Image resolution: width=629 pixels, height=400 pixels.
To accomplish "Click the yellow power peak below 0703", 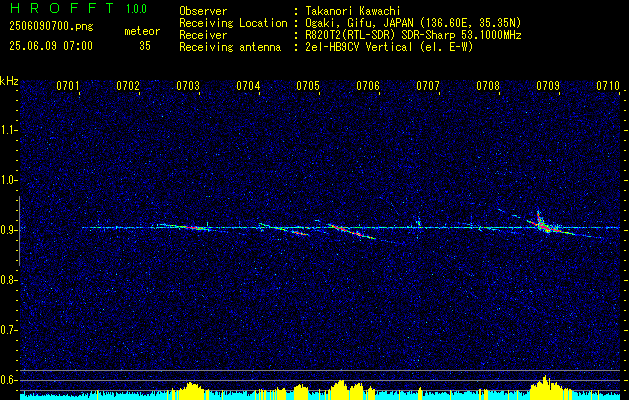I will pos(193,391).
